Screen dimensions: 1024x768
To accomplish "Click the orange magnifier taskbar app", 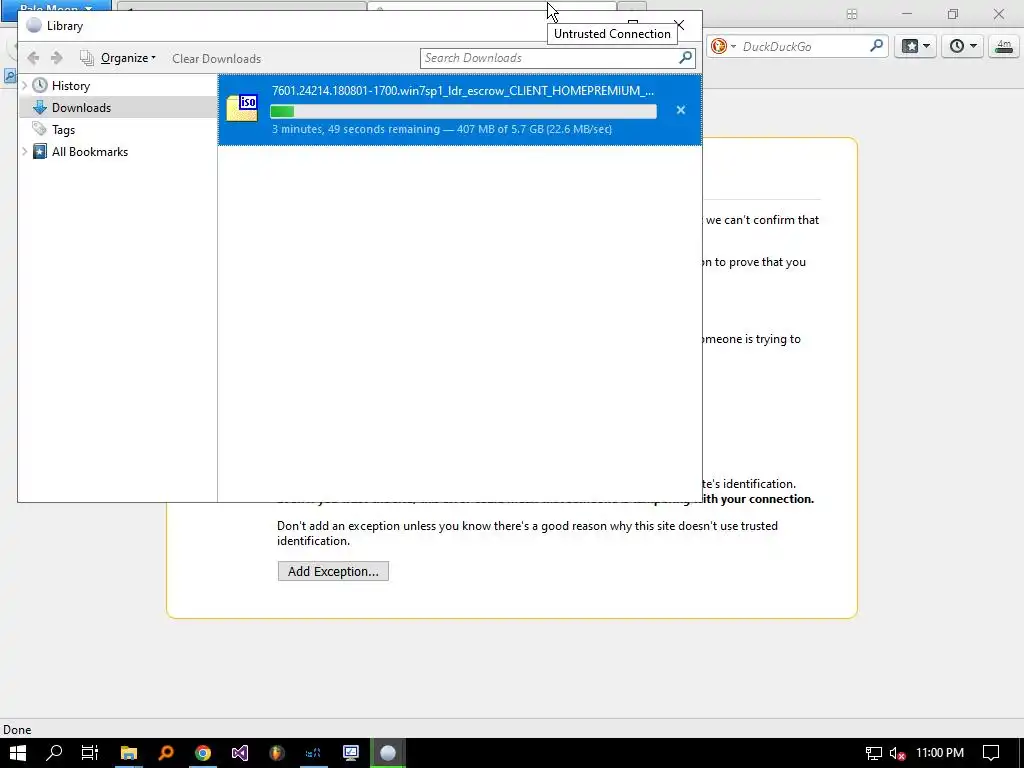I will coord(166,753).
